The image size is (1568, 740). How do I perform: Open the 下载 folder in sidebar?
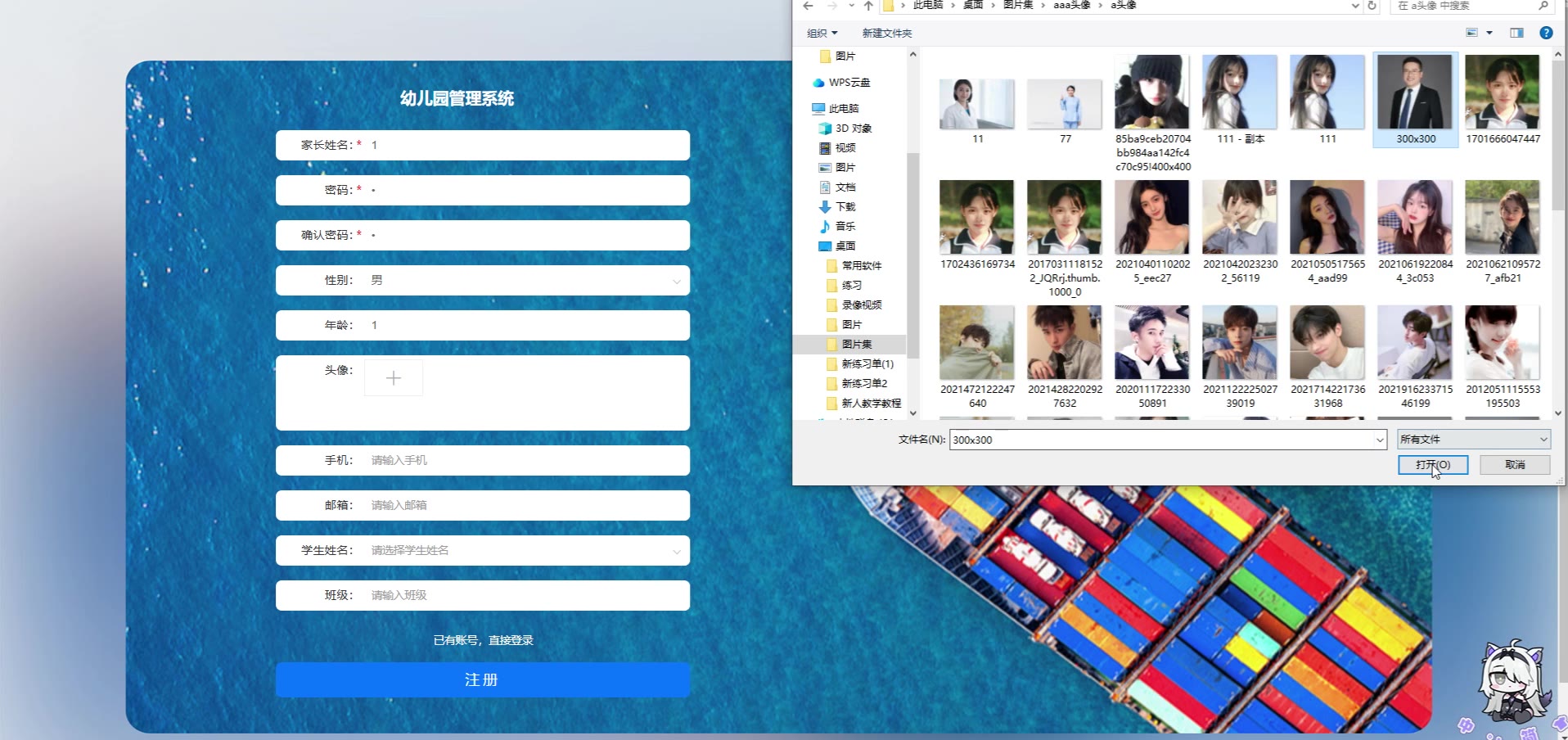(845, 207)
